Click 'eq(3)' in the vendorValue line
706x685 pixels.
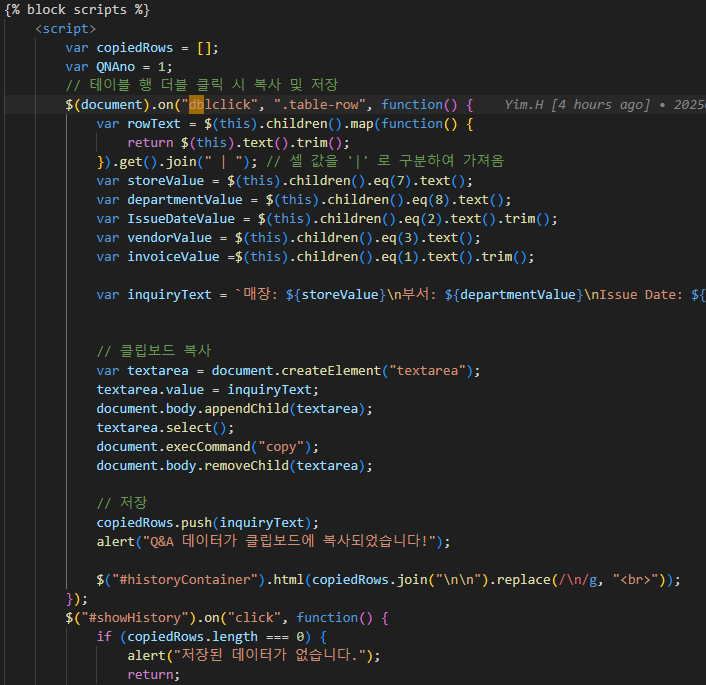point(400,238)
